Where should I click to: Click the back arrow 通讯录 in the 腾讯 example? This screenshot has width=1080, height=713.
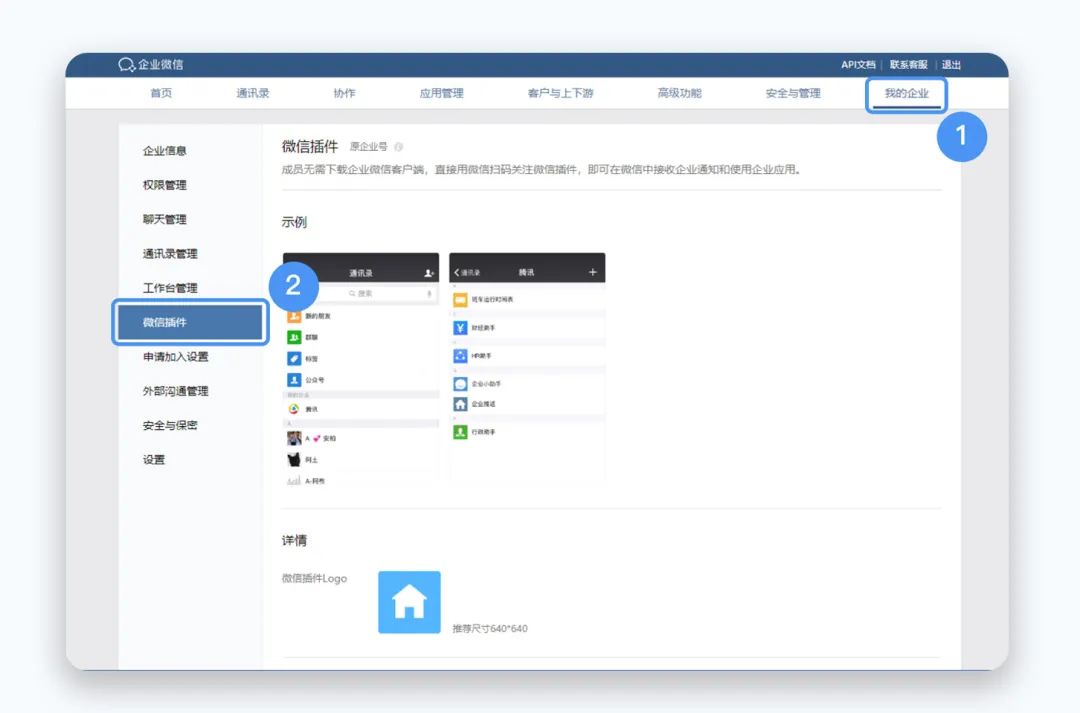(x=467, y=273)
